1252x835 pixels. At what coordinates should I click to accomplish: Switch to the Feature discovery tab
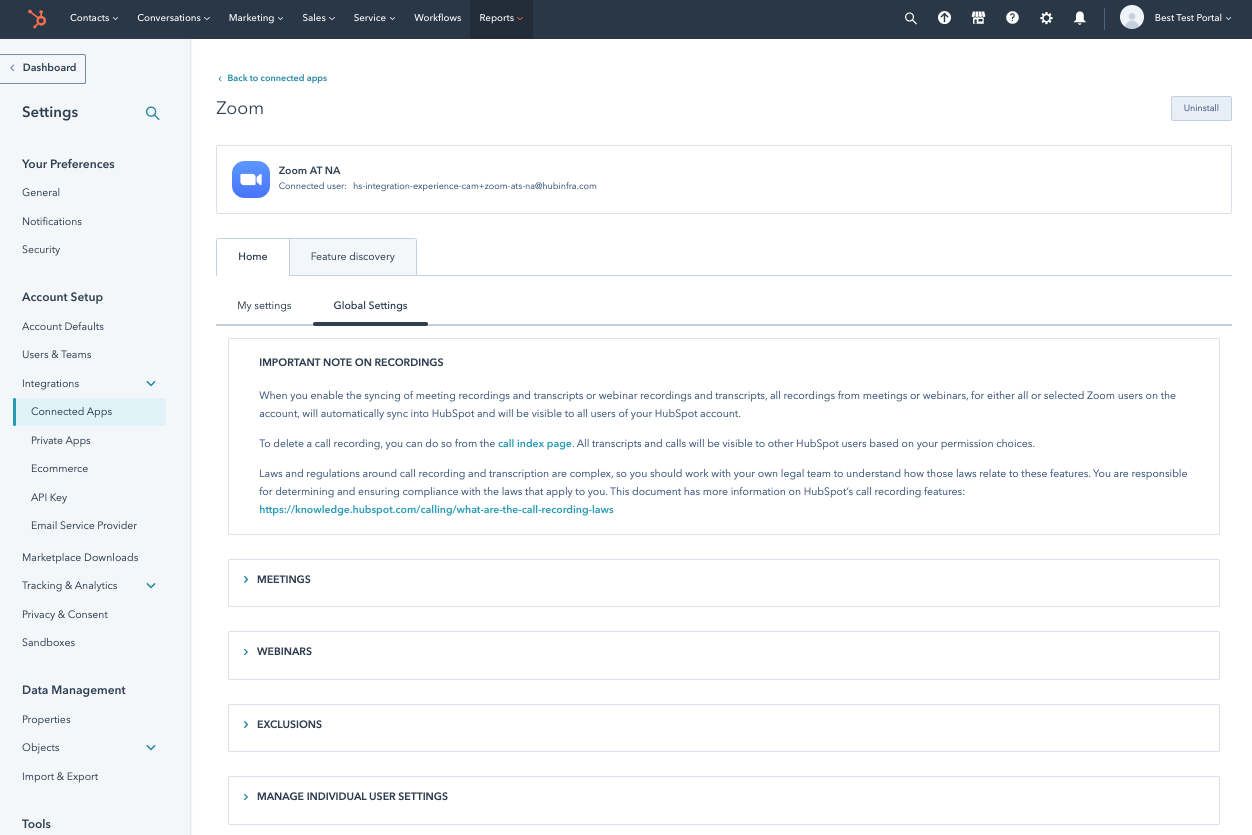[353, 257]
